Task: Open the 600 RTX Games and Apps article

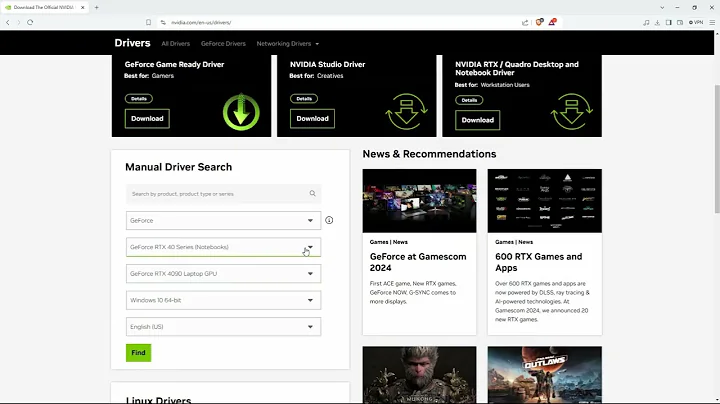Action: click(x=539, y=262)
